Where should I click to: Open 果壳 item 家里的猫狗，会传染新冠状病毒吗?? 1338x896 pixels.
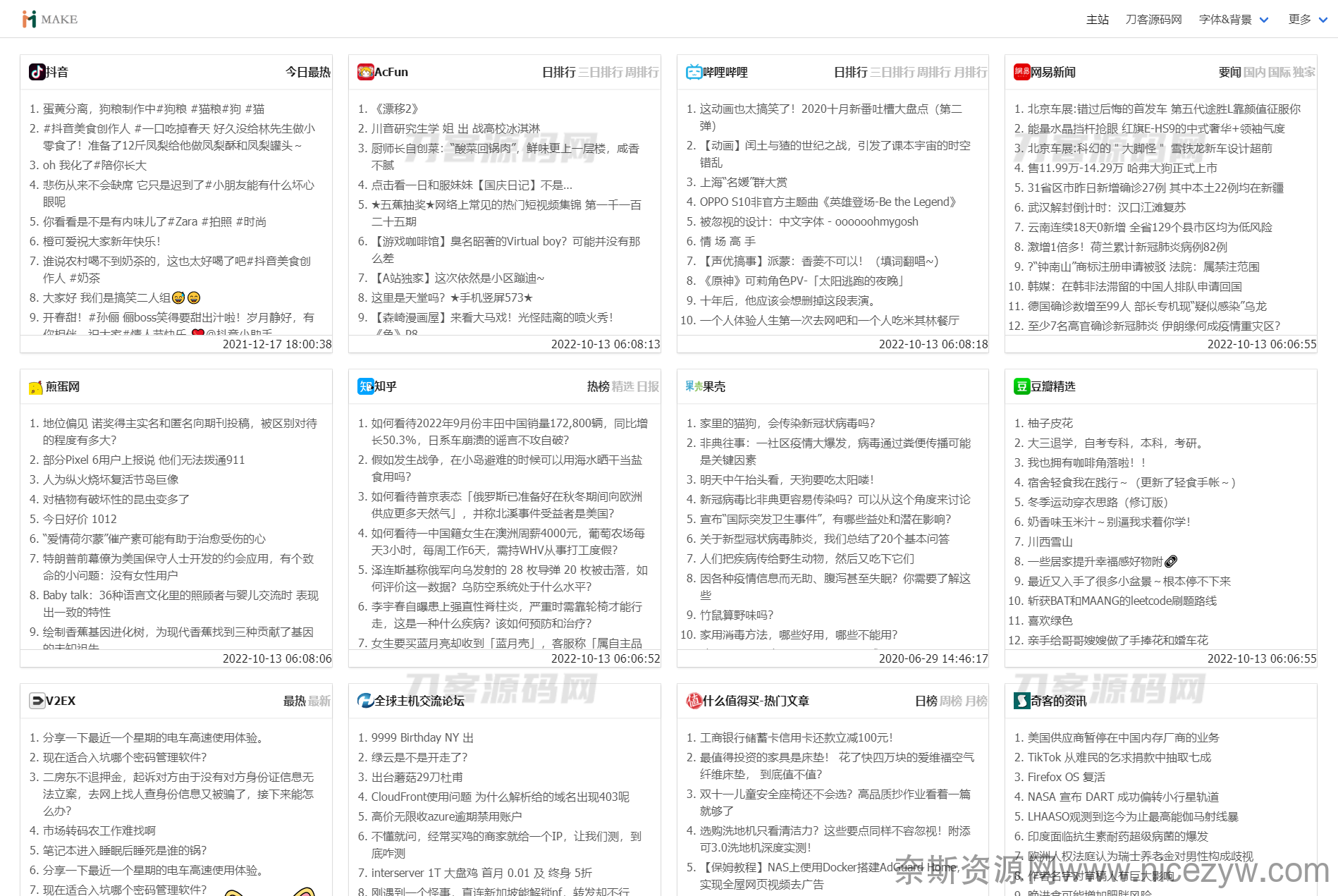(787, 423)
